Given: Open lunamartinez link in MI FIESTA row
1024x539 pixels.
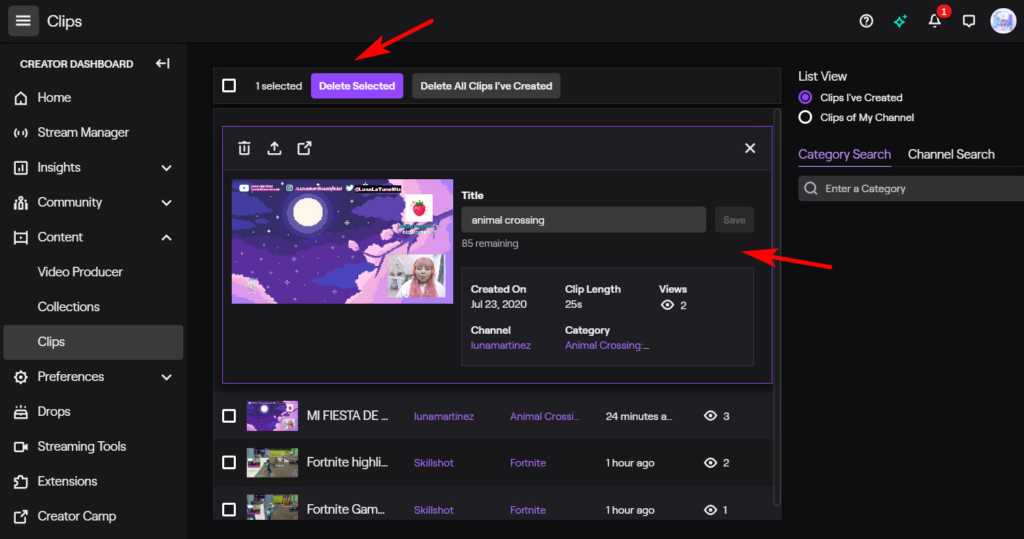Looking at the screenshot, I should (x=443, y=416).
